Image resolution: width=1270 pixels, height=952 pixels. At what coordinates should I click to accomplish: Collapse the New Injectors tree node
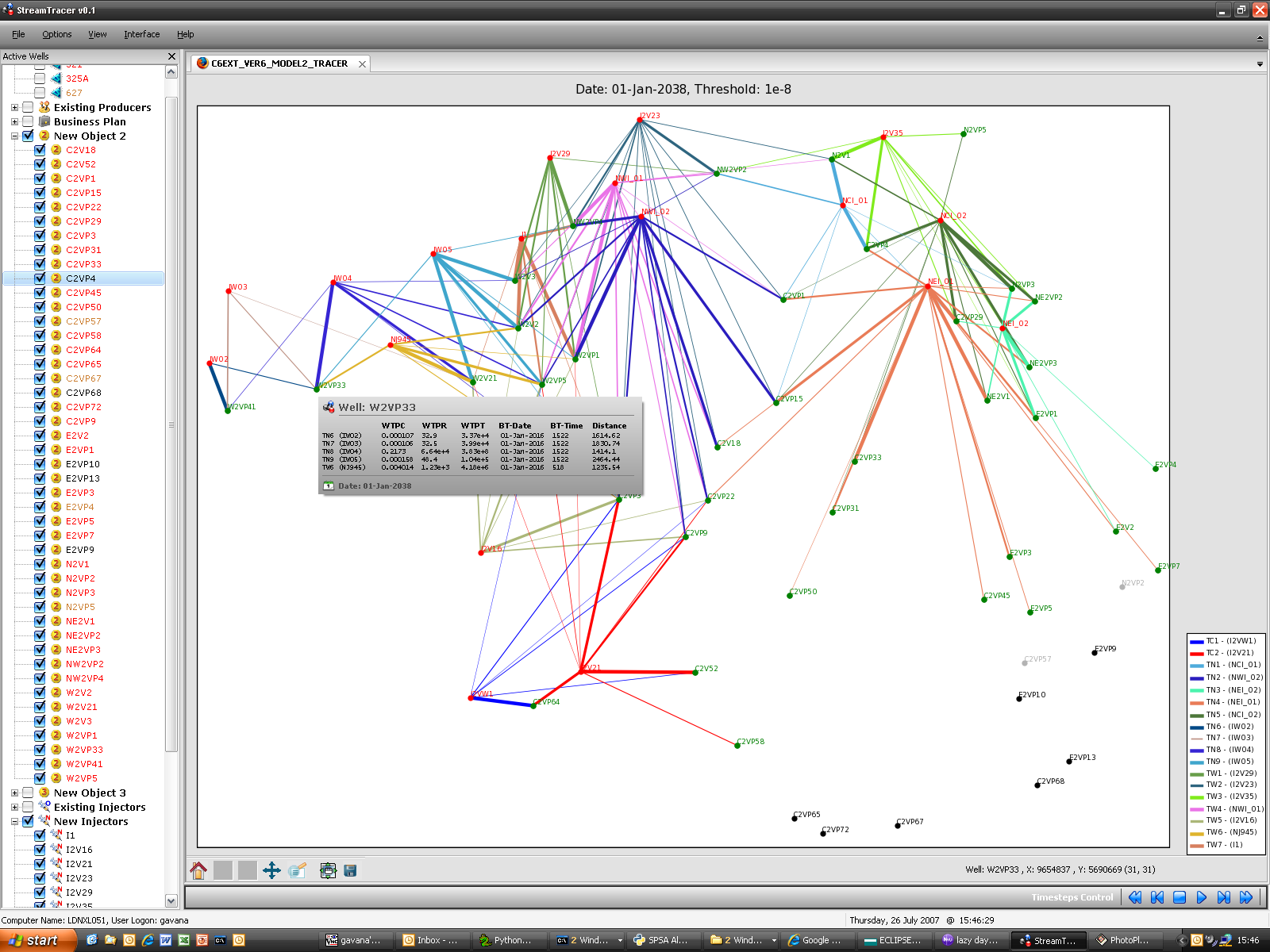click(14, 821)
